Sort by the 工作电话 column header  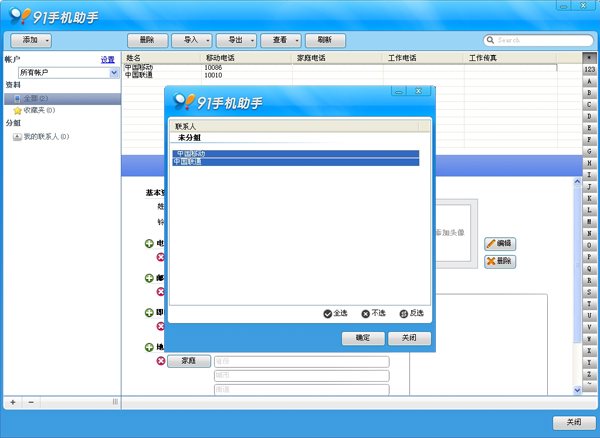(x=424, y=58)
